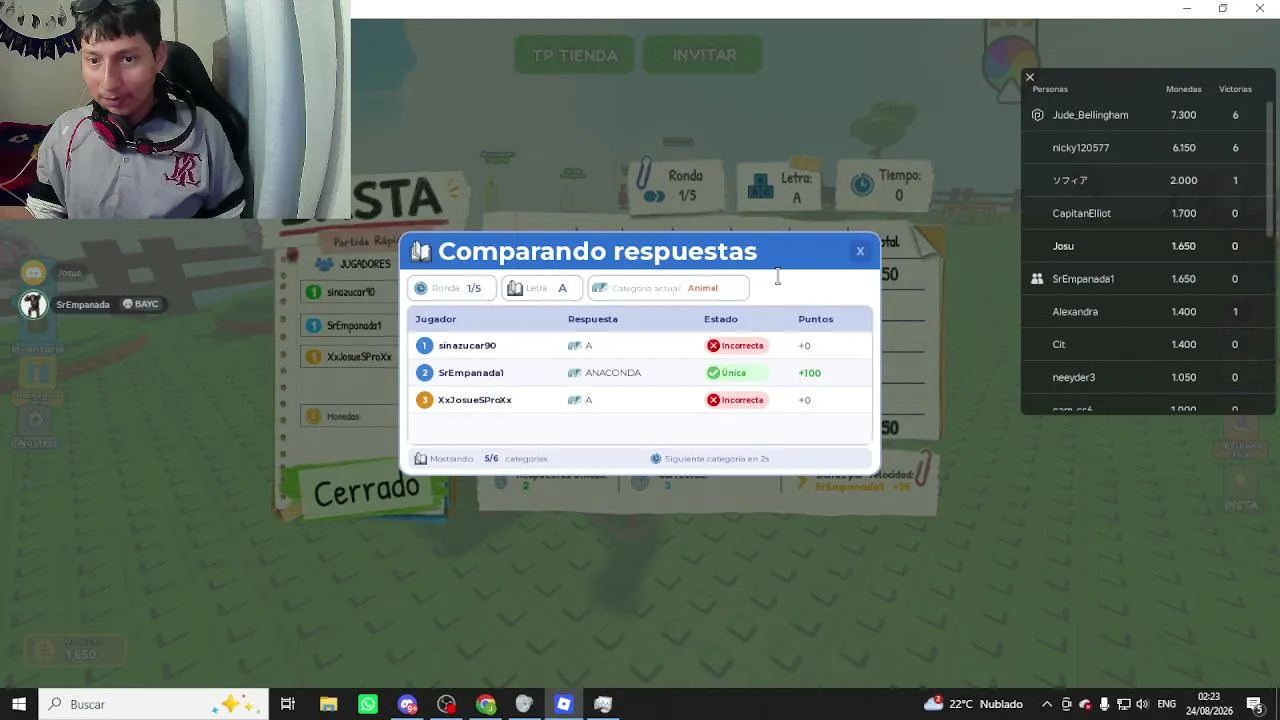Select neeyder3 in the leaderboard
The width and height of the screenshot is (1280, 720).
[x=1074, y=377]
